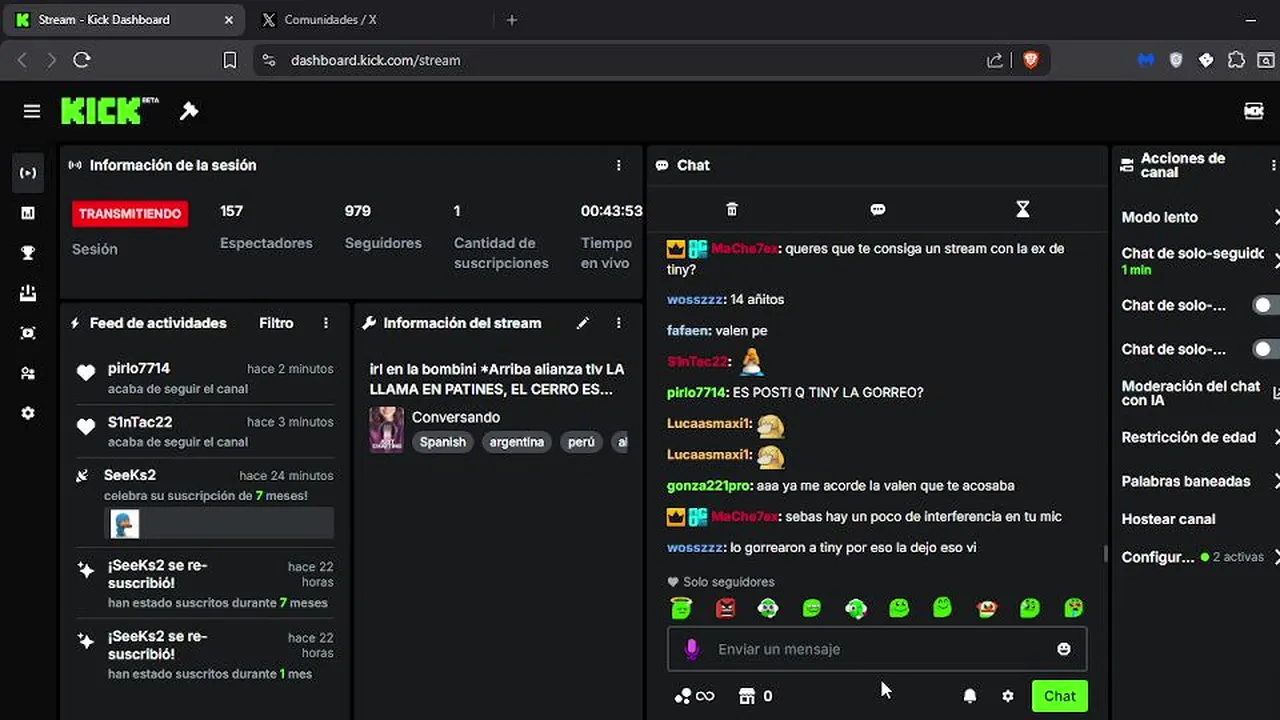The width and height of the screenshot is (1280, 720).
Task: Open the community people icon in the left sidebar
Action: (x=28, y=373)
